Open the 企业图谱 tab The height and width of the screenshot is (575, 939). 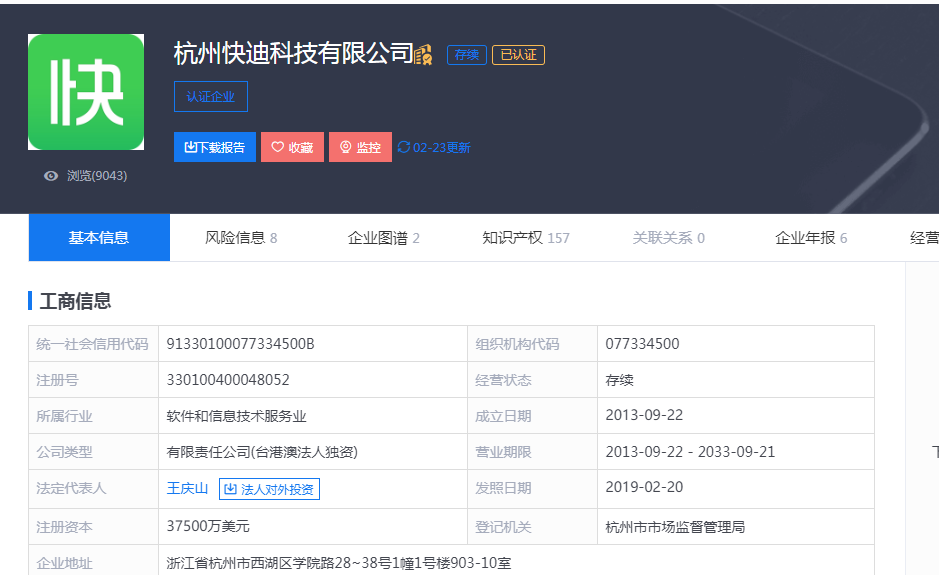pos(383,238)
